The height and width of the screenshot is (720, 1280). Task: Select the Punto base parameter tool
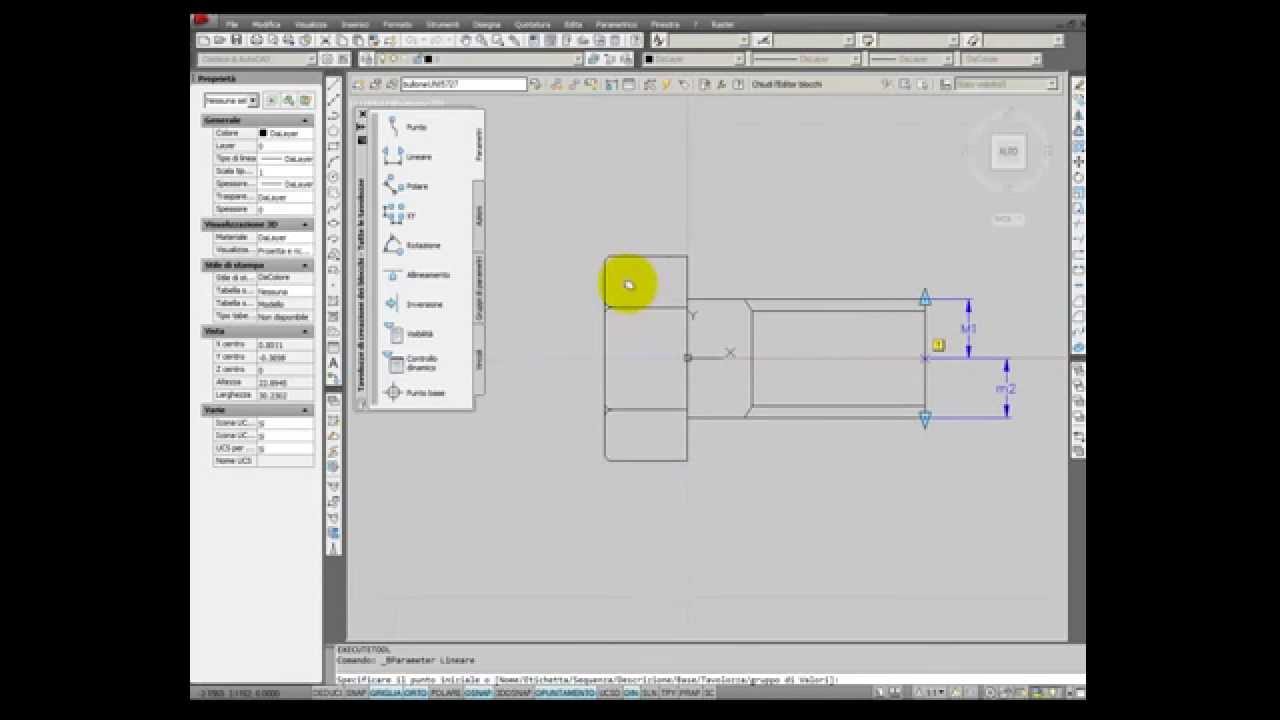point(415,393)
